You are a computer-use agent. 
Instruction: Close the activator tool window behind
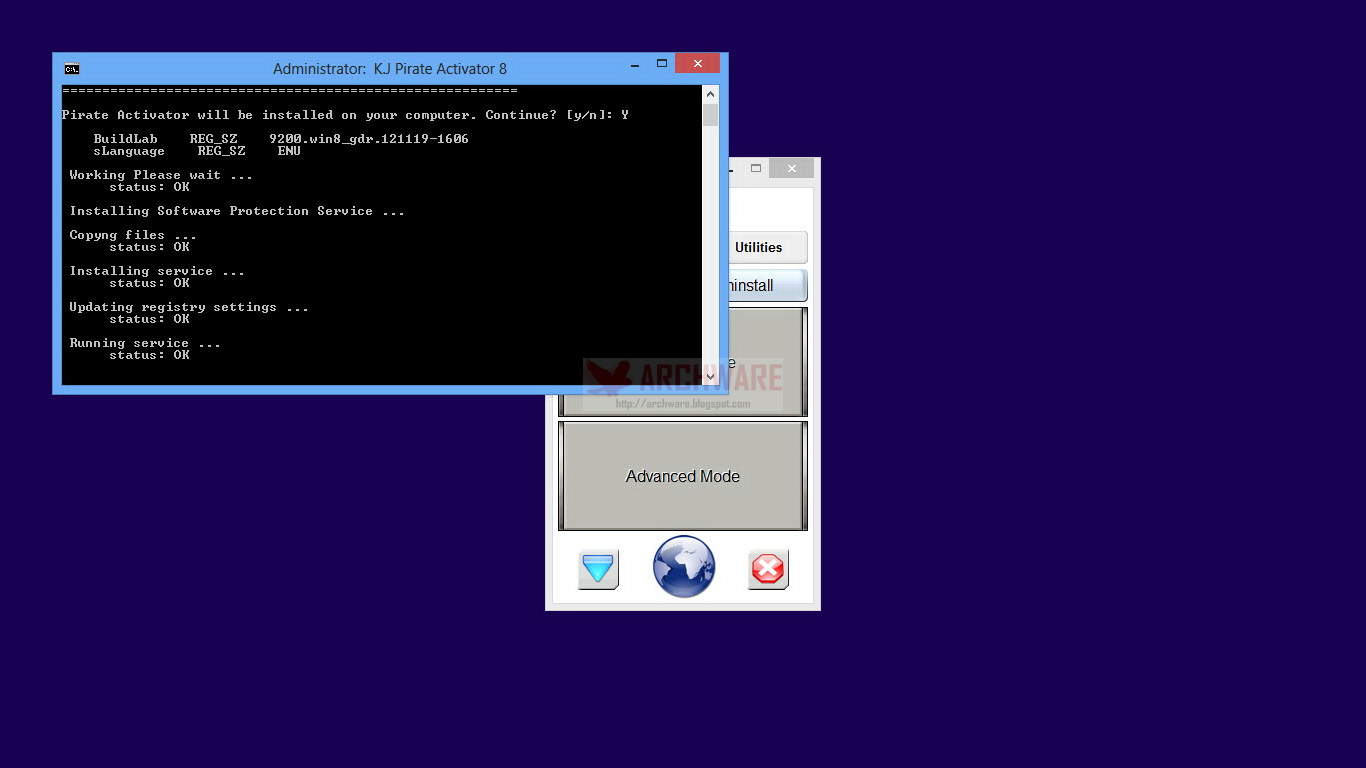pos(791,169)
